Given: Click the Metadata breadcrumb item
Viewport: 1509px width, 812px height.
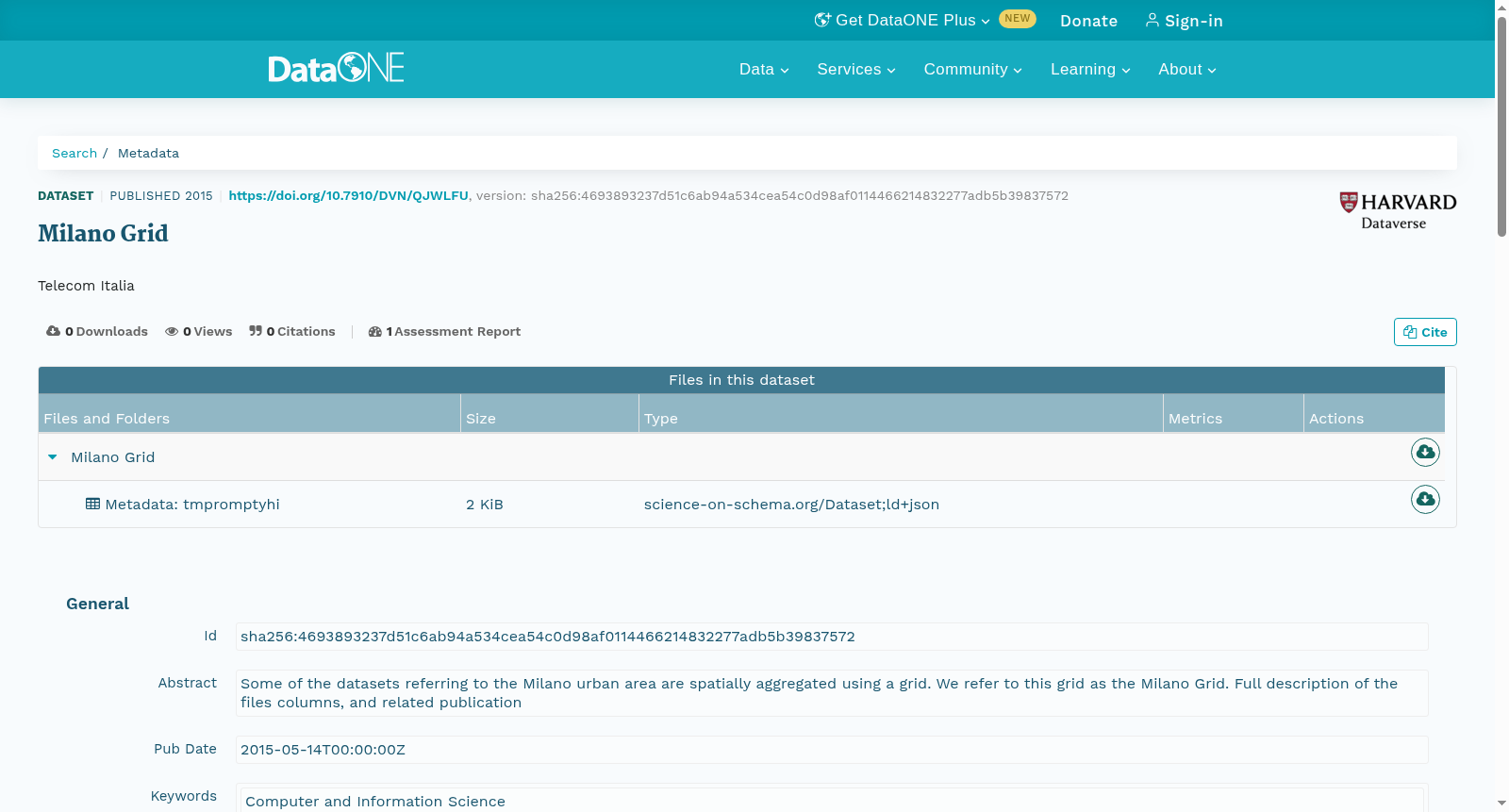Looking at the screenshot, I should [x=148, y=153].
